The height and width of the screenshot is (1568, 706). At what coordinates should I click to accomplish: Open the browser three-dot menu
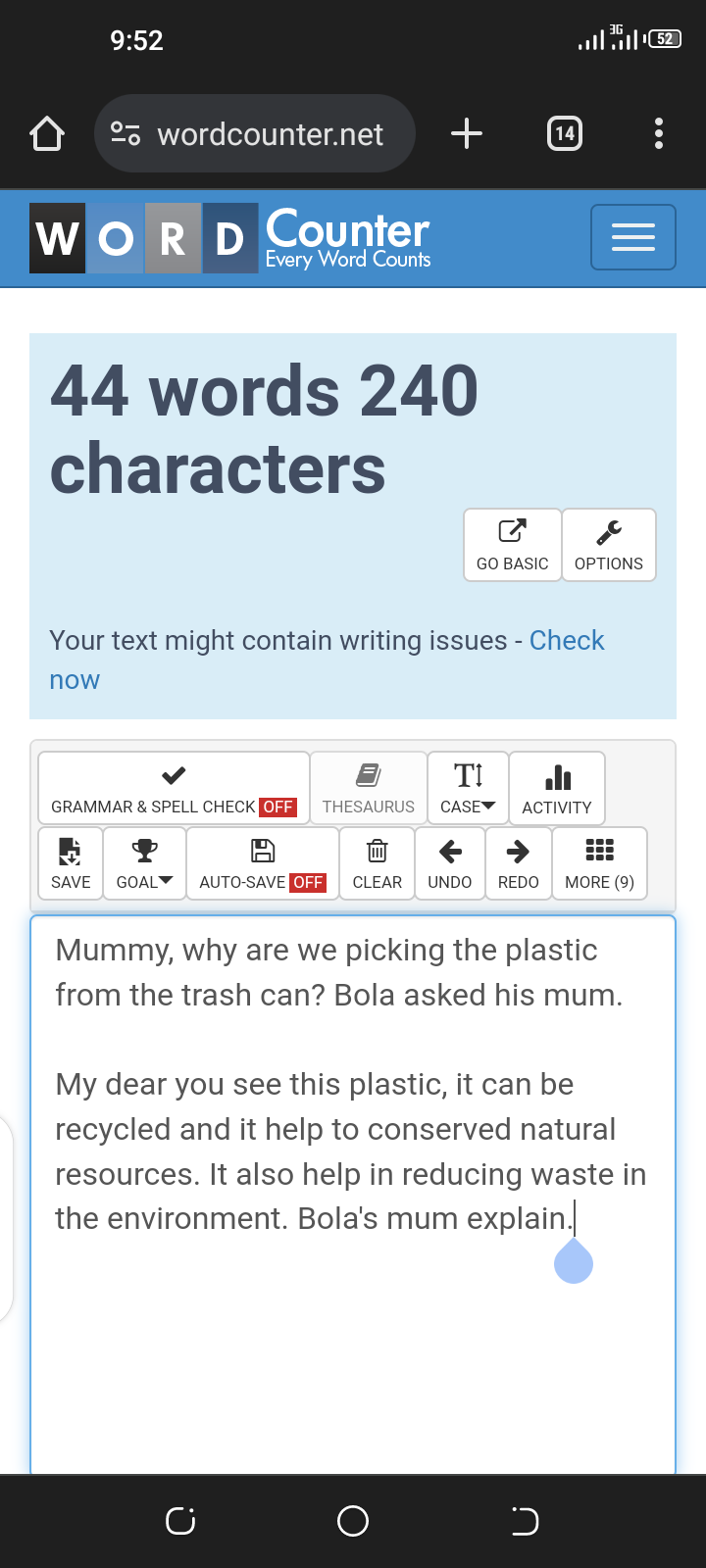pyautogui.click(x=659, y=133)
